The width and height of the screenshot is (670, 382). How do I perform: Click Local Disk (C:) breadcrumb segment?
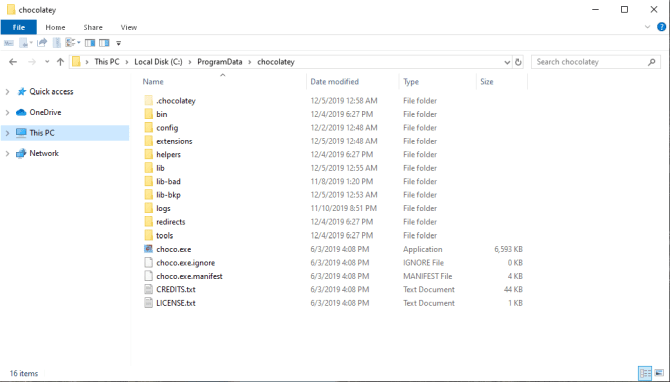coord(158,62)
